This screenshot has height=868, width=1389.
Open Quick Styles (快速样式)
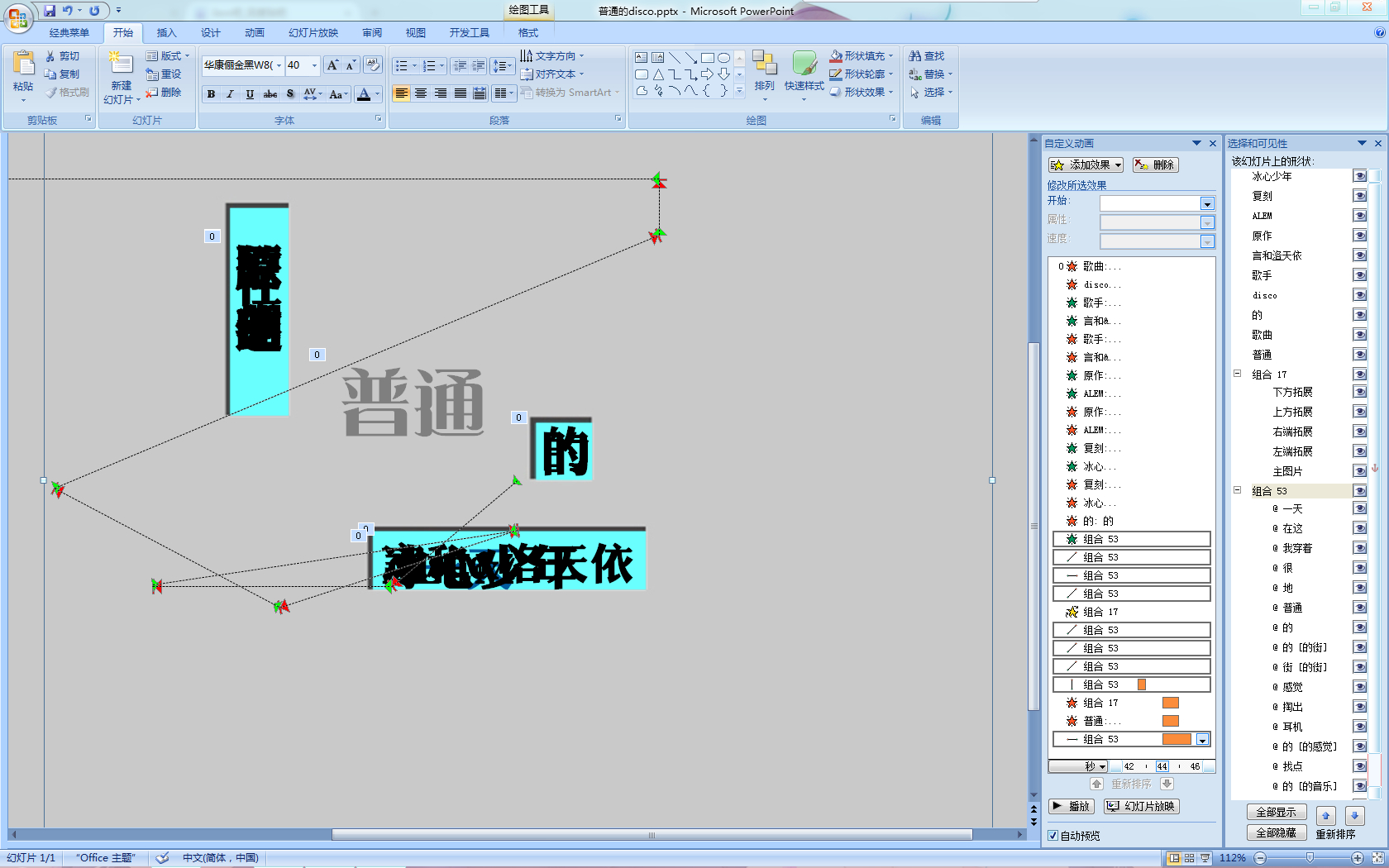pos(804,74)
